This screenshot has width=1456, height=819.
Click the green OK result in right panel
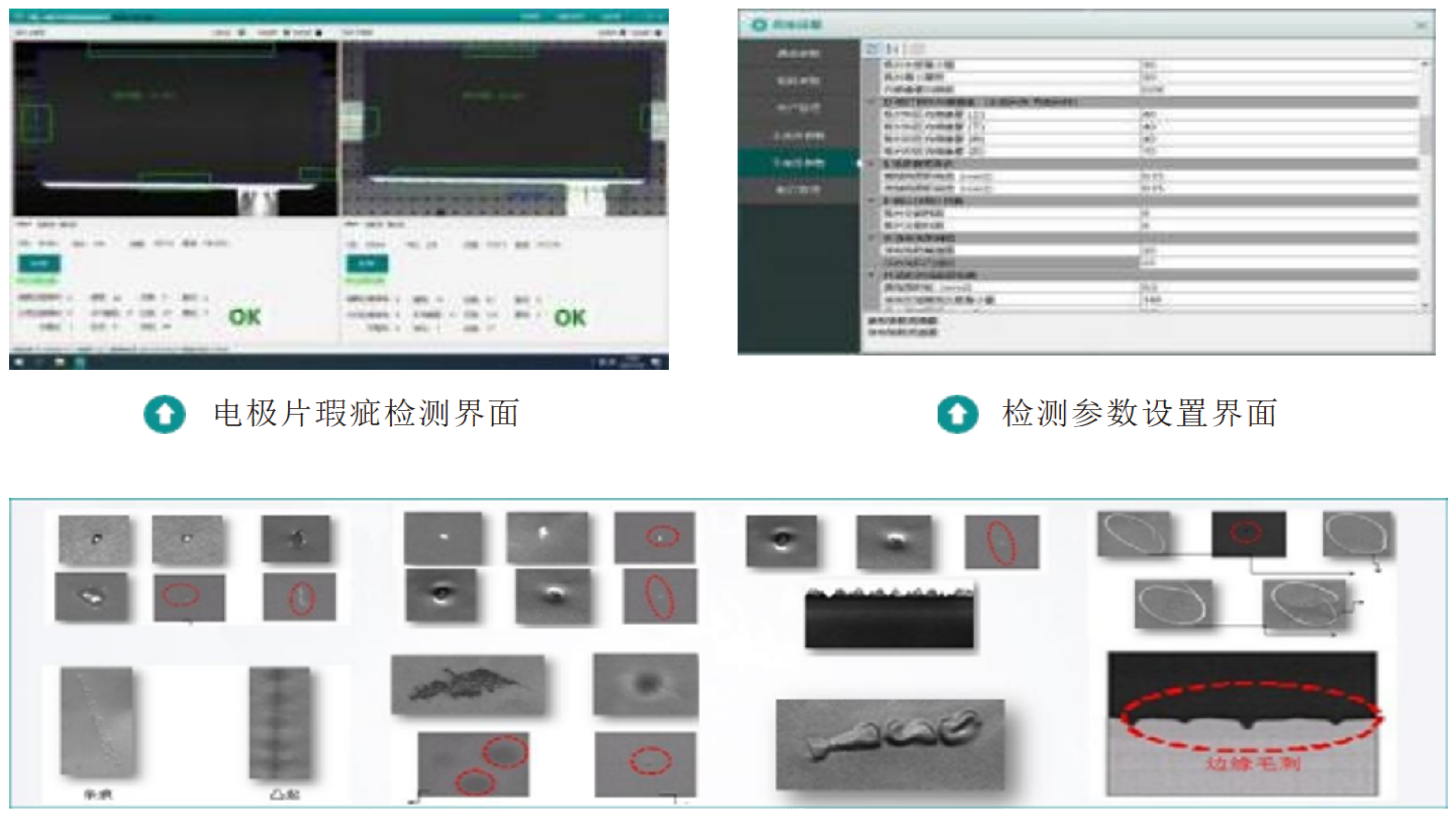(570, 318)
